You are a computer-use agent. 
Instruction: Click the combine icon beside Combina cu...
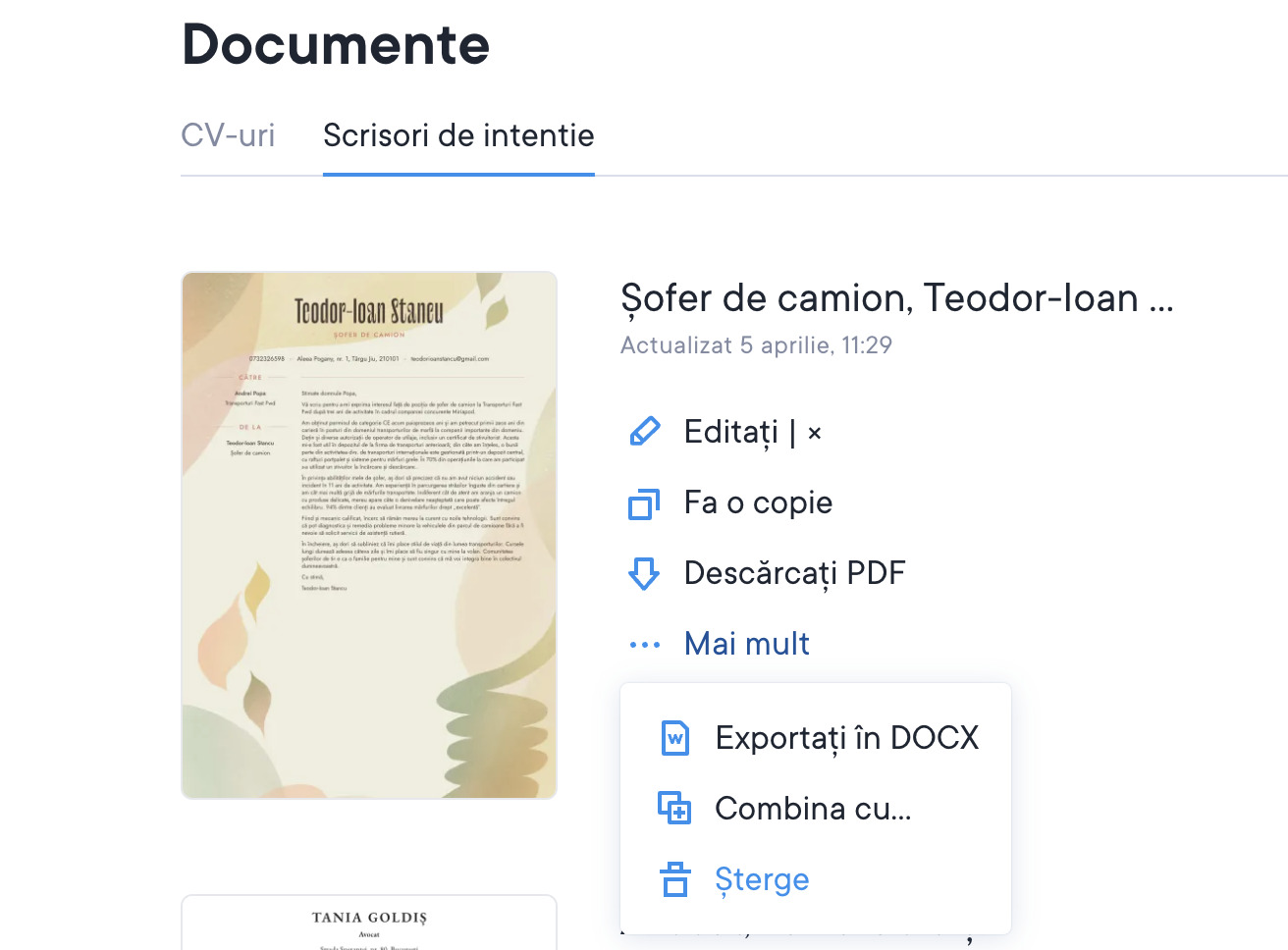[x=674, y=809]
